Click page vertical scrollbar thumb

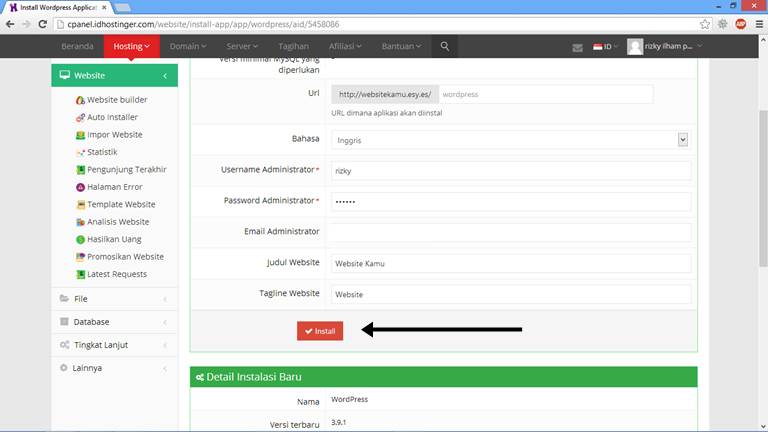click(x=763, y=189)
